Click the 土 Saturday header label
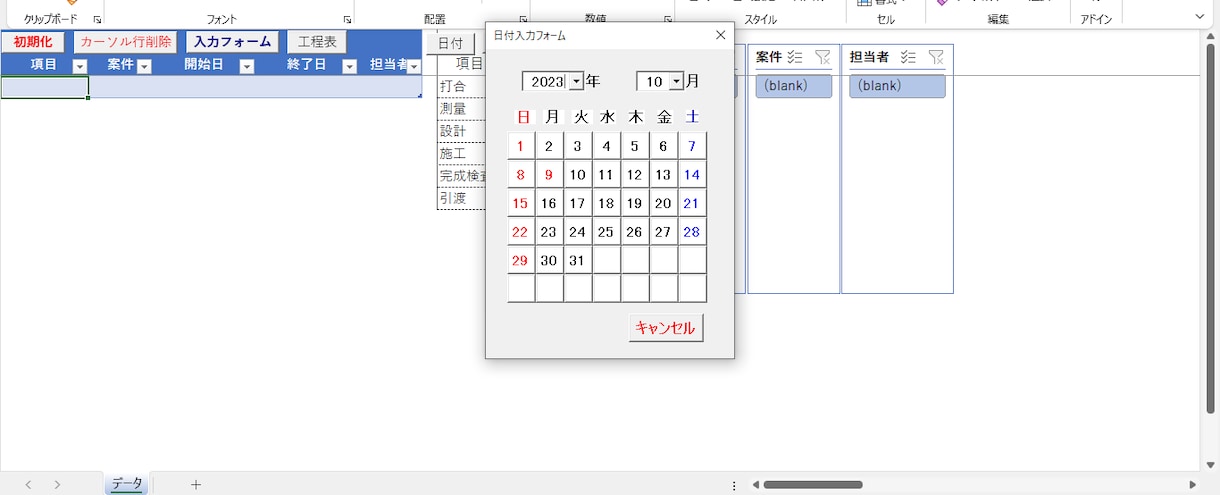This screenshot has height=495, width=1220. (x=692, y=117)
